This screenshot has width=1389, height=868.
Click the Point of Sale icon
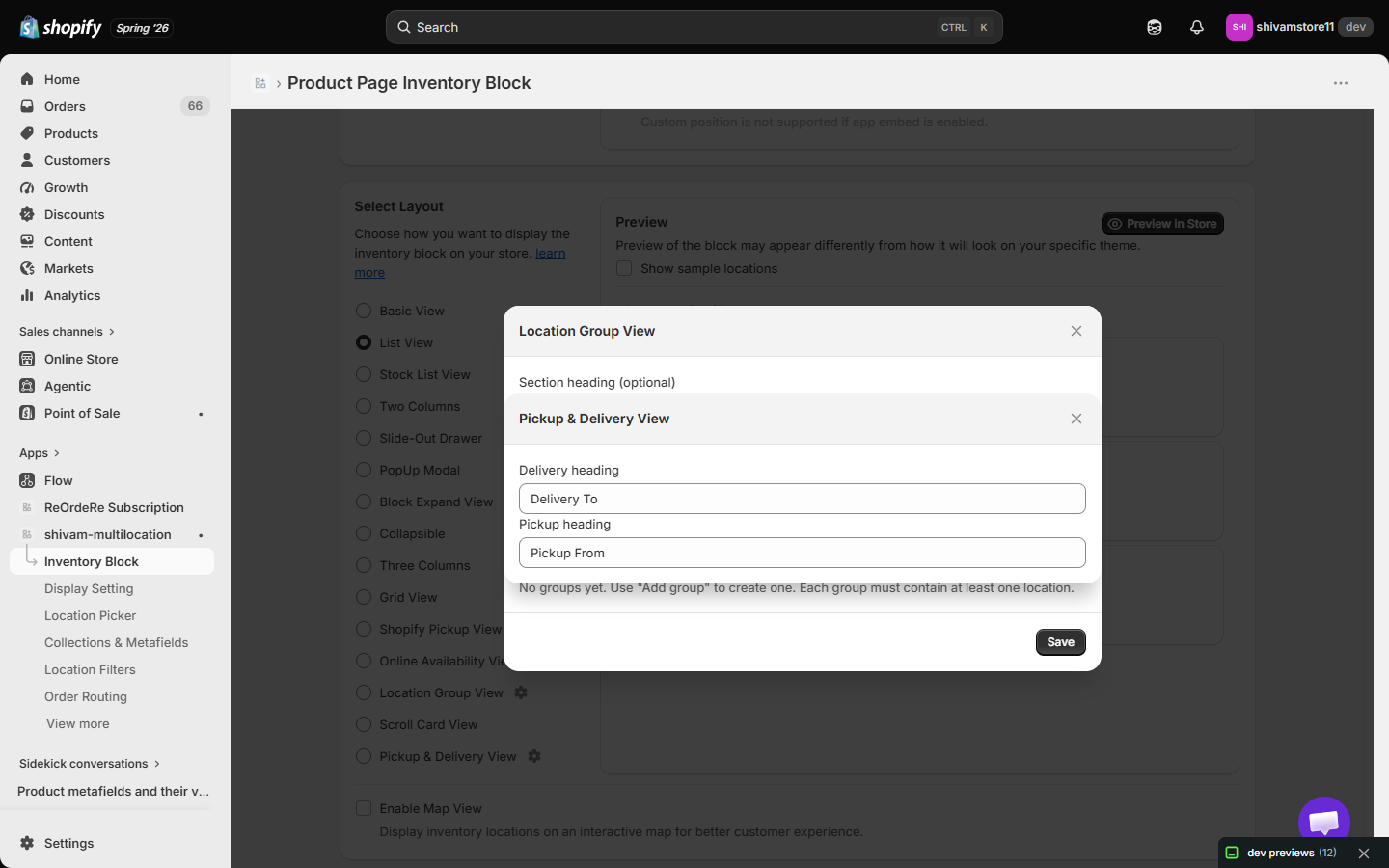tap(27, 413)
